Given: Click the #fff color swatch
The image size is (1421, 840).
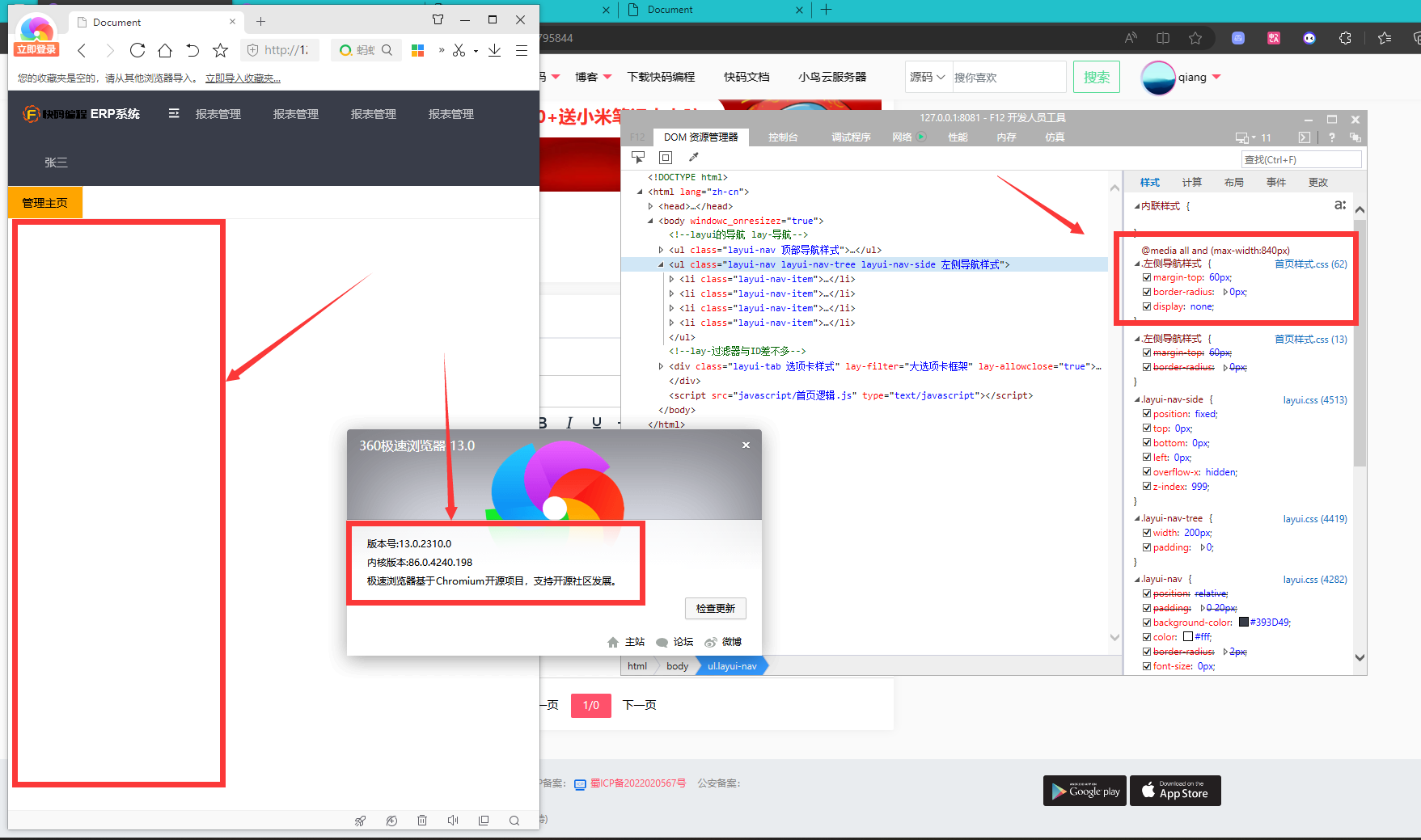Looking at the screenshot, I should 1188,637.
